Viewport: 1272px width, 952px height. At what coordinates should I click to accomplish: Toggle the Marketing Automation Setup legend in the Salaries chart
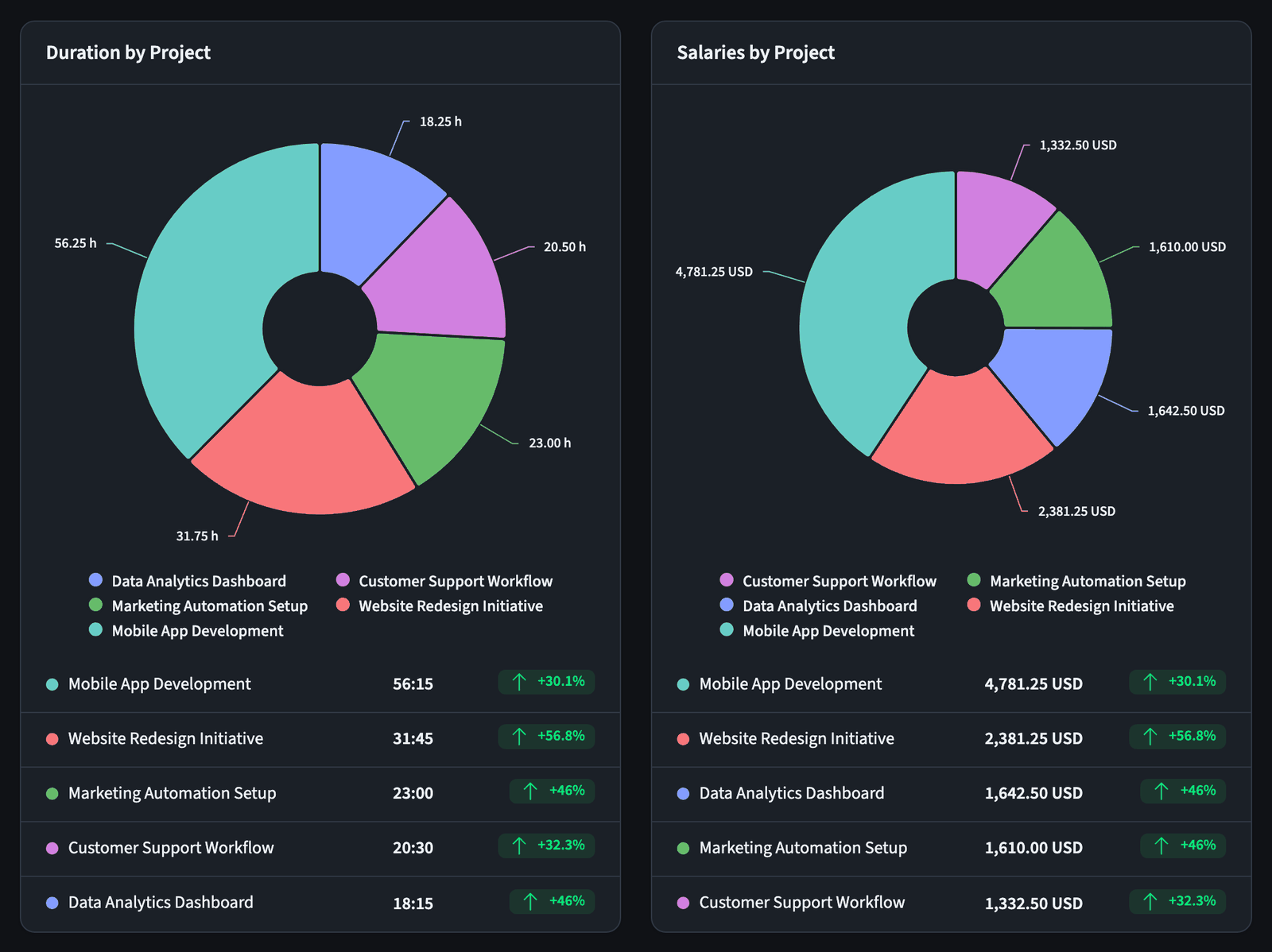click(x=1076, y=581)
